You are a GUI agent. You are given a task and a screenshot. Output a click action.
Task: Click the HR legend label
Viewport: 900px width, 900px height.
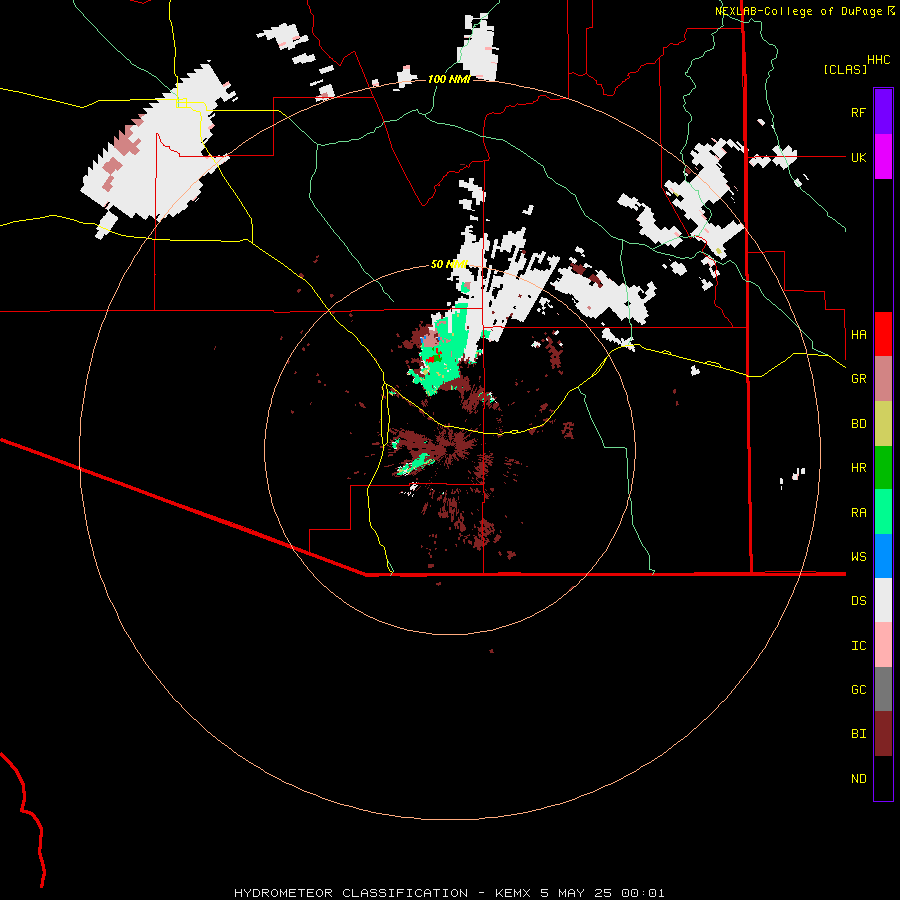click(x=858, y=468)
